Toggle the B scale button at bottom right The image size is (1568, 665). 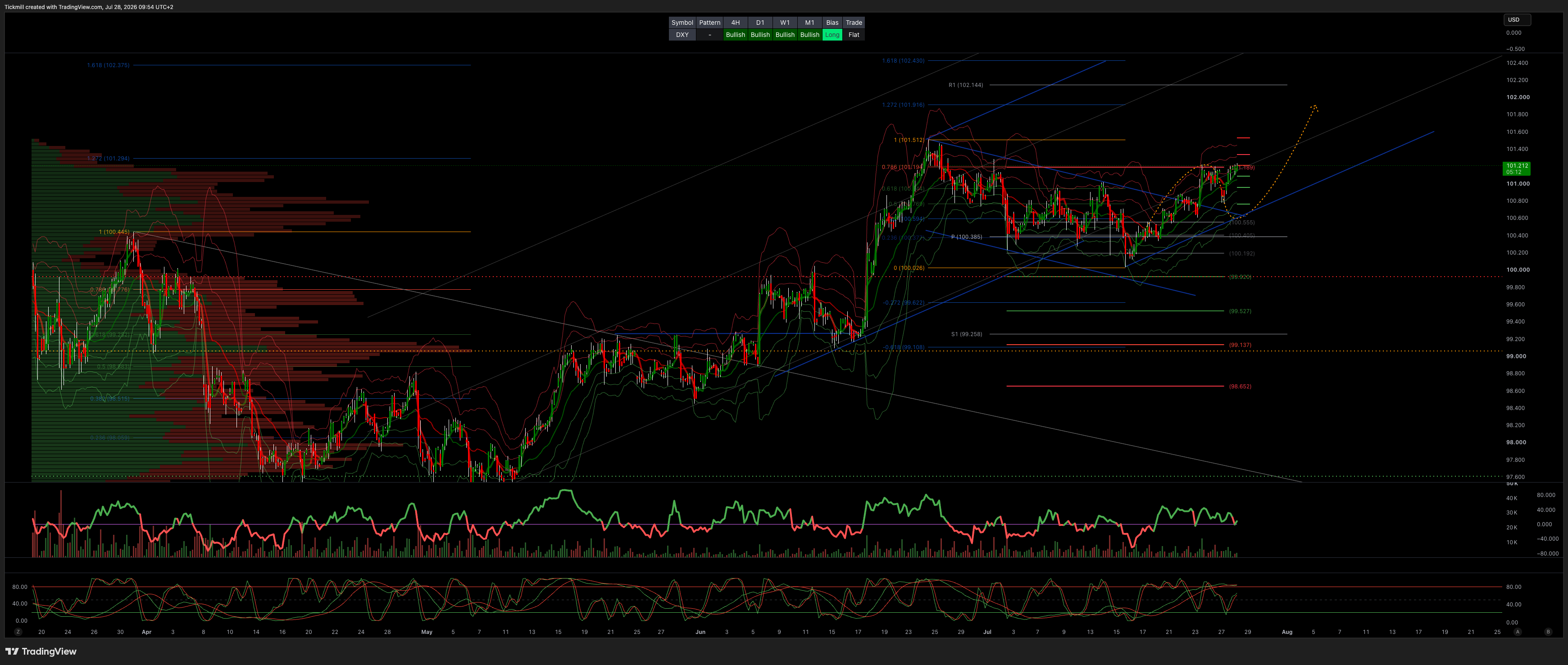pyautogui.click(x=1548, y=632)
